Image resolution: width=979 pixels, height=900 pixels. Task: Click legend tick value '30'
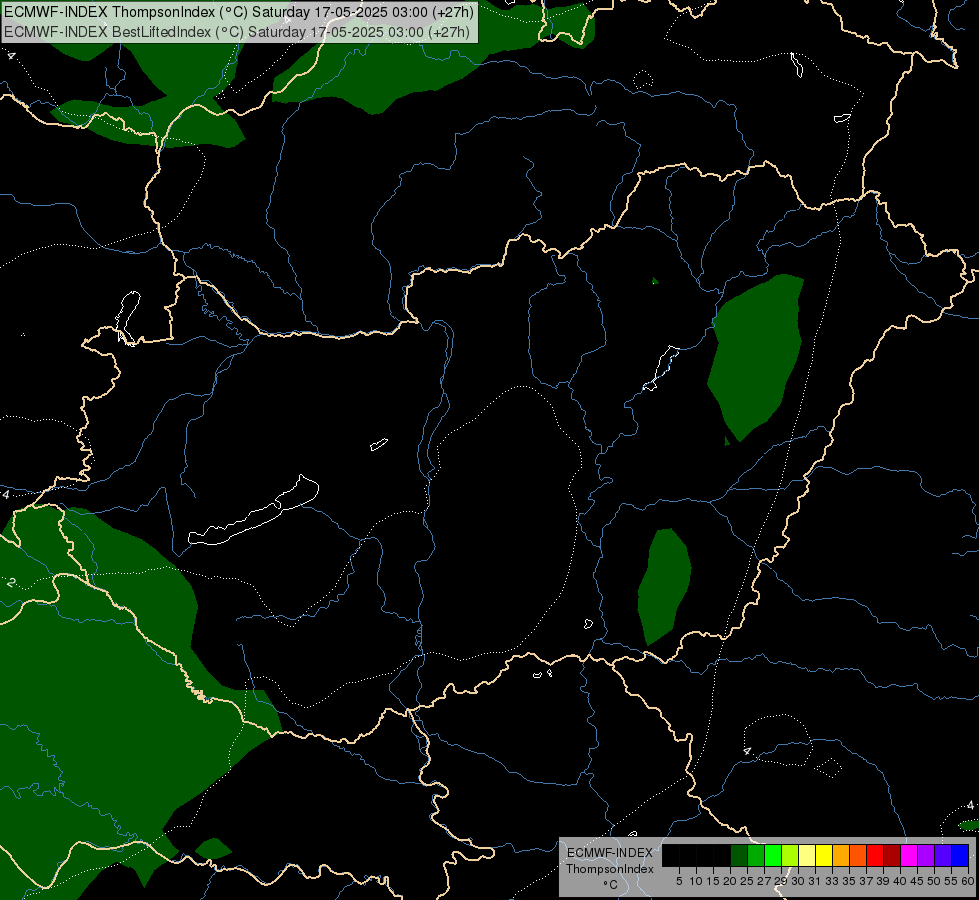(x=798, y=881)
